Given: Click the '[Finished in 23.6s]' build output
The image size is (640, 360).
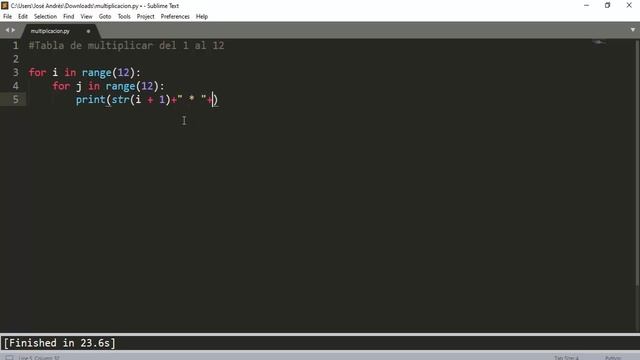Looking at the screenshot, I should (x=60, y=343).
